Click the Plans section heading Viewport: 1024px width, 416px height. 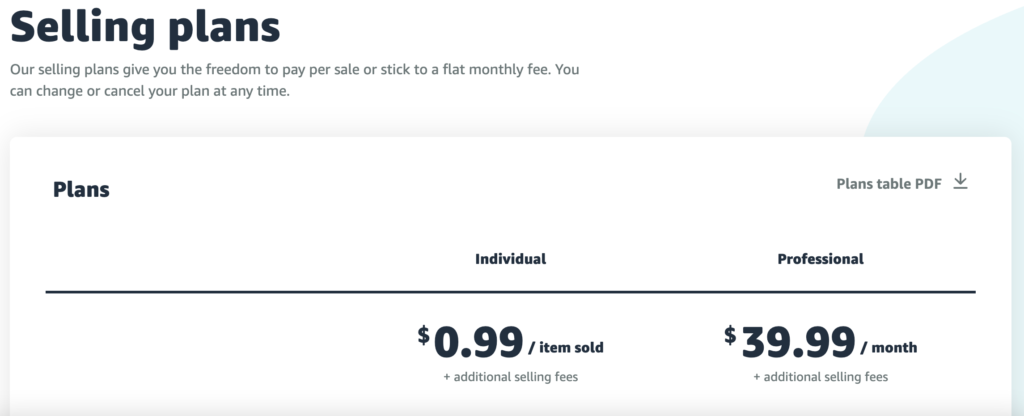81,189
